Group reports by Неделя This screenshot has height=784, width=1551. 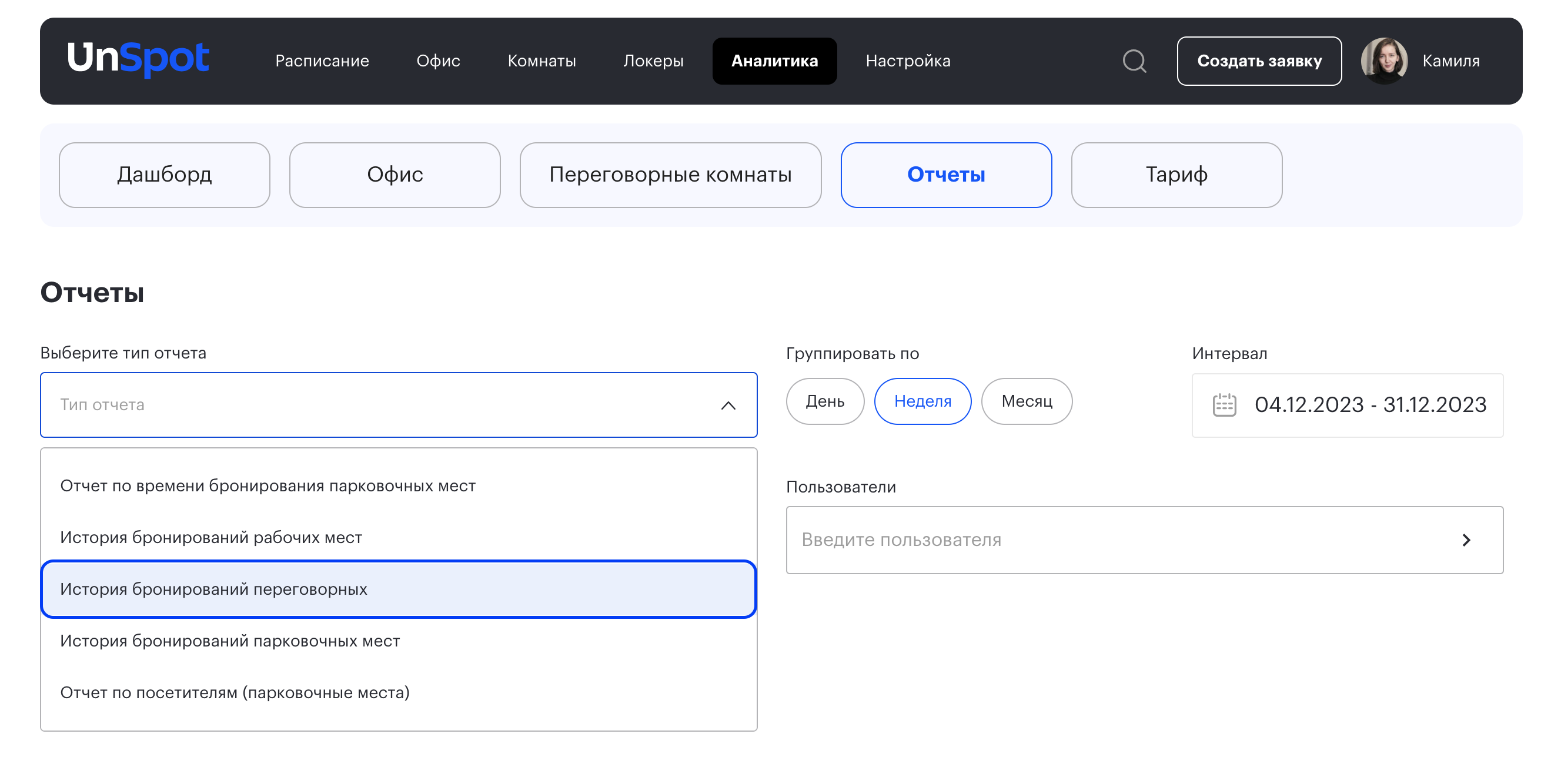click(922, 401)
